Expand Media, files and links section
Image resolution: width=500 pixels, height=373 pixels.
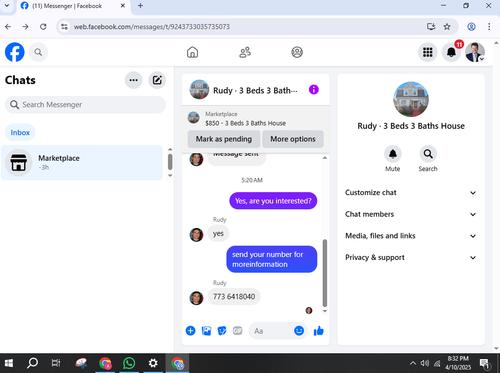click(x=411, y=236)
